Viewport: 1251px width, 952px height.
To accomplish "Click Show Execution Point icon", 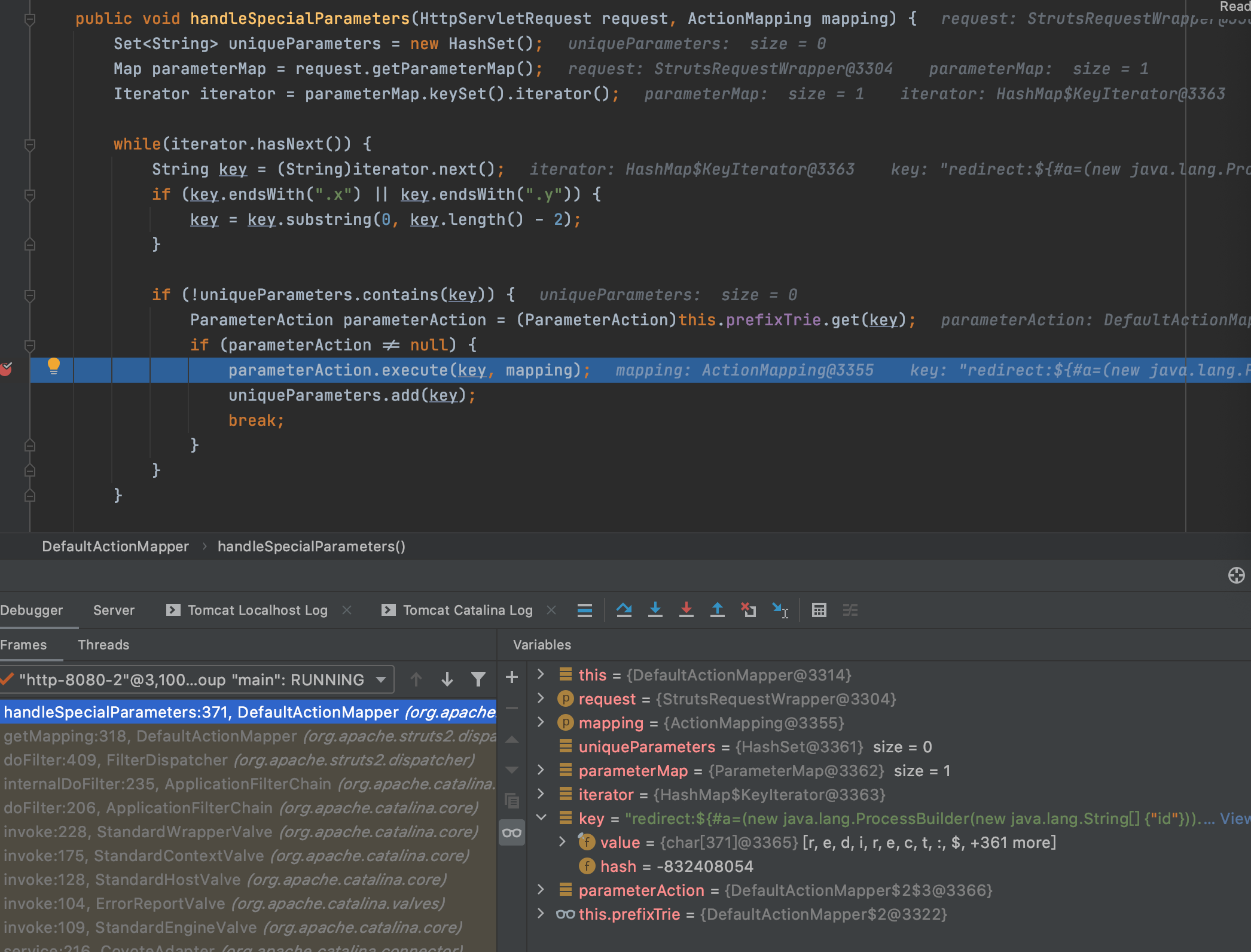I will [584, 610].
